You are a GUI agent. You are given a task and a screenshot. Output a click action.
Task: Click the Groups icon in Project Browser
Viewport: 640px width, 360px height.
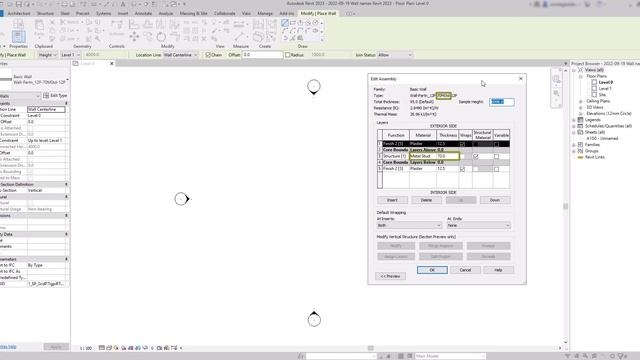[x=580, y=151]
